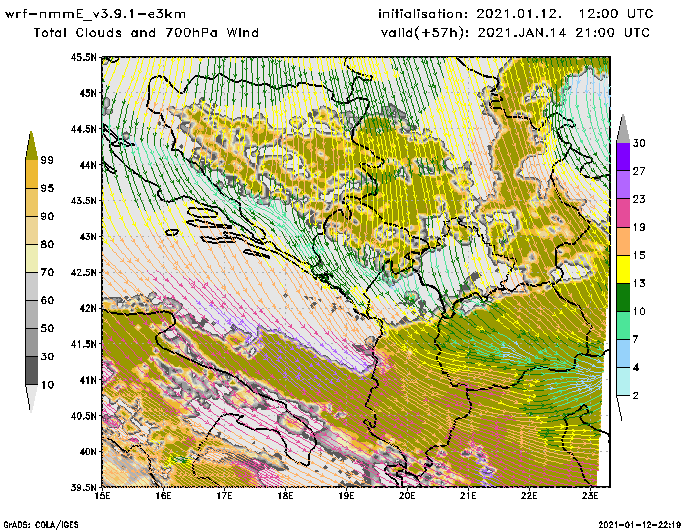Screen dimensions: 700x530
Task: Click the 23E longitude label
Action: [590, 496]
